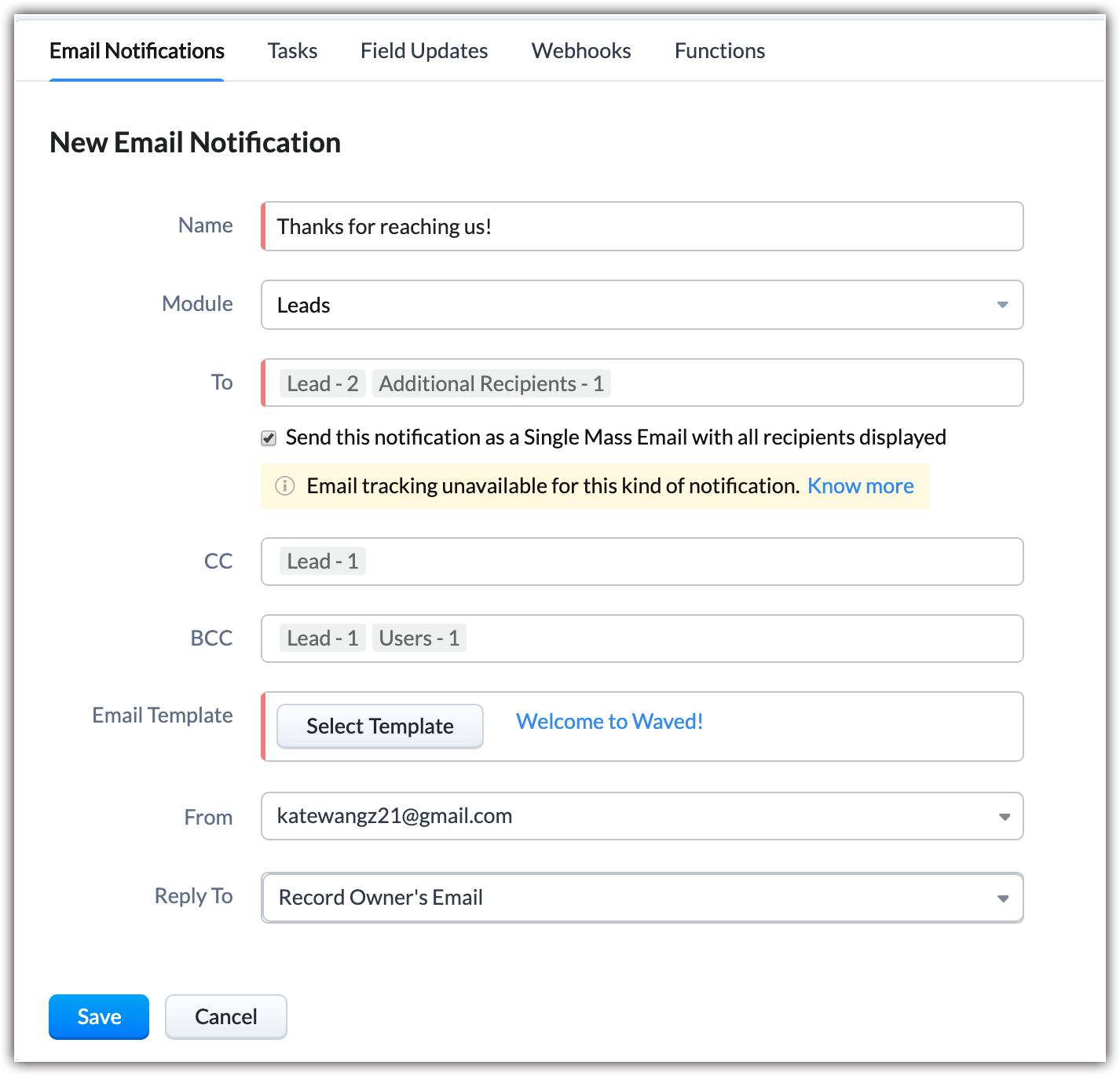The height and width of the screenshot is (1076, 1120).
Task: Select the Functions tab
Action: click(719, 51)
